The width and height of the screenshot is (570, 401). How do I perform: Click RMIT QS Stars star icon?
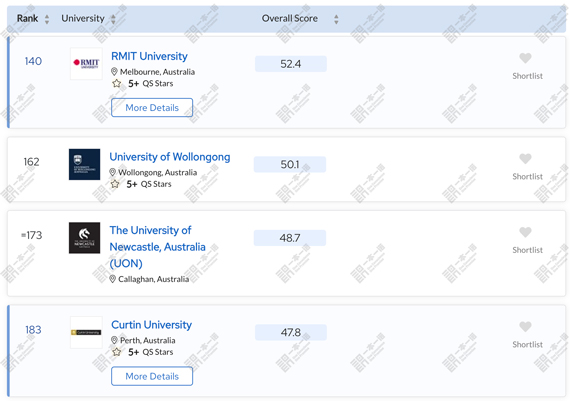coord(117,84)
